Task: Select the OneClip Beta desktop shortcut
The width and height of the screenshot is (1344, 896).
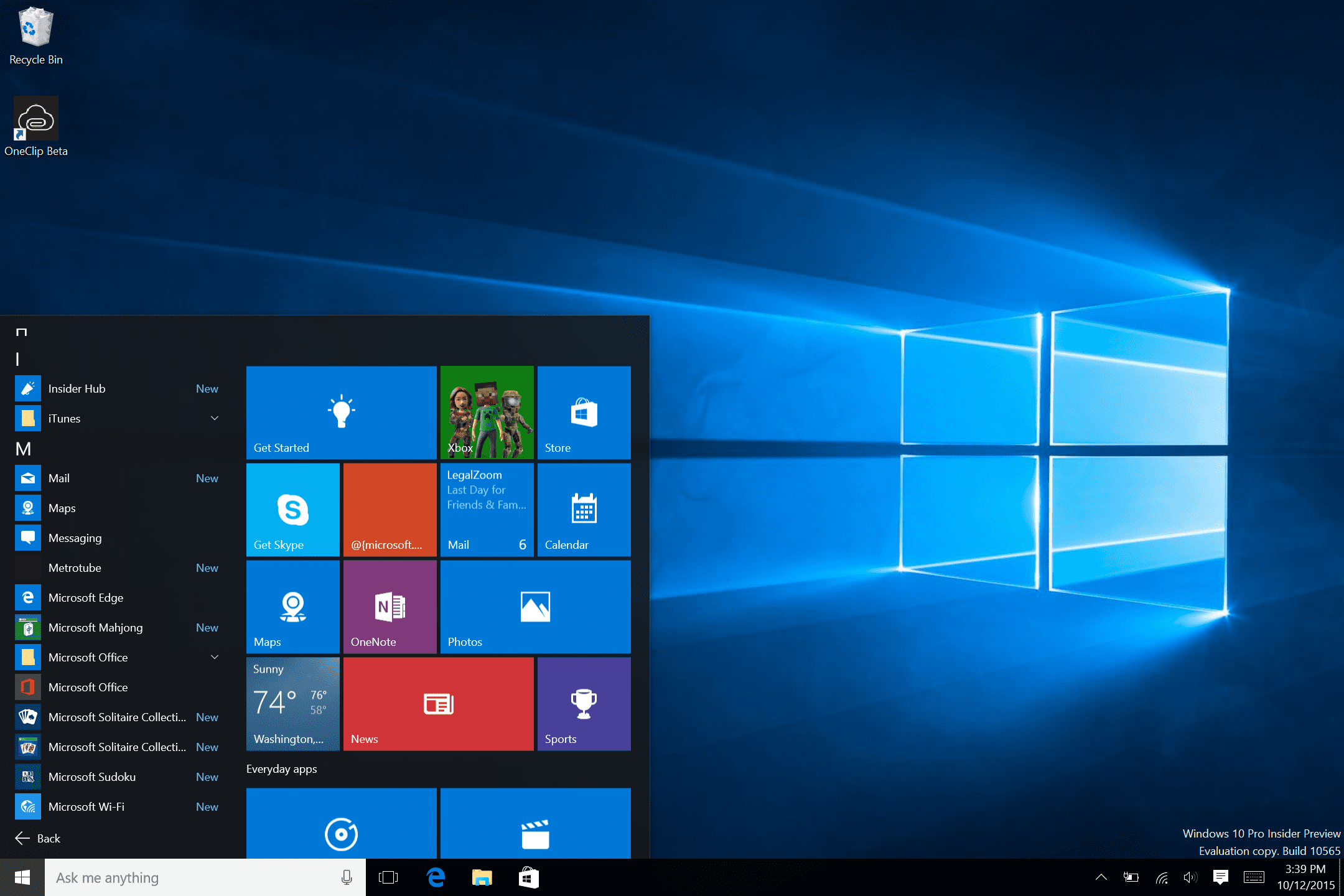Action: click(35, 127)
